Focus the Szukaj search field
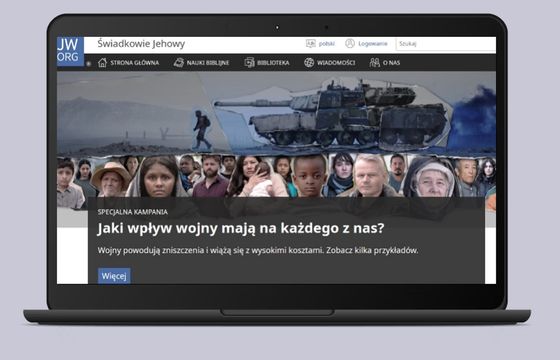Screen dimensions: 560x360 point(446,44)
